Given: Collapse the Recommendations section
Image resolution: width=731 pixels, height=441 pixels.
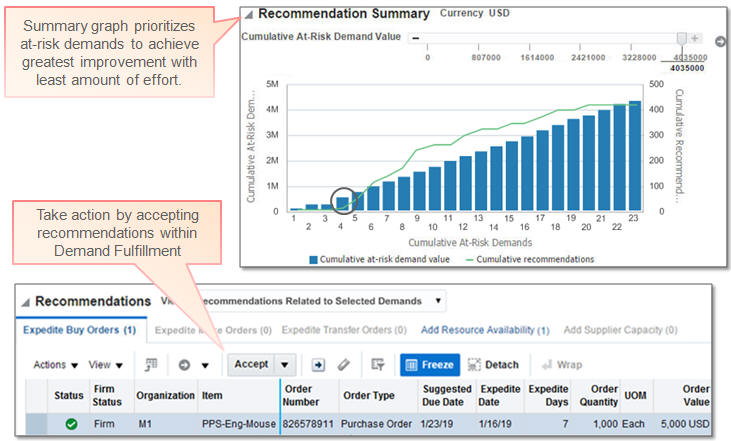Looking at the screenshot, I should pos(25,302).
